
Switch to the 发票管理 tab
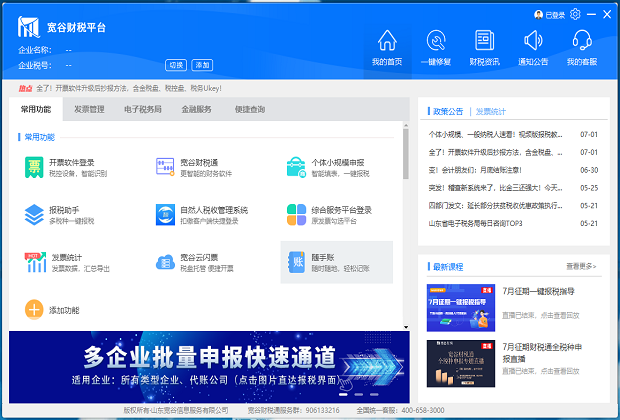(89, 109)
